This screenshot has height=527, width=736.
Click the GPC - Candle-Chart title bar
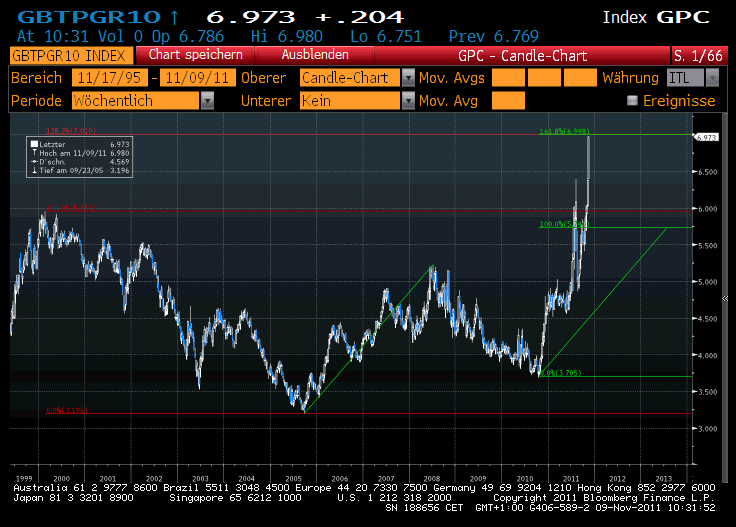[x=522, y=56]
